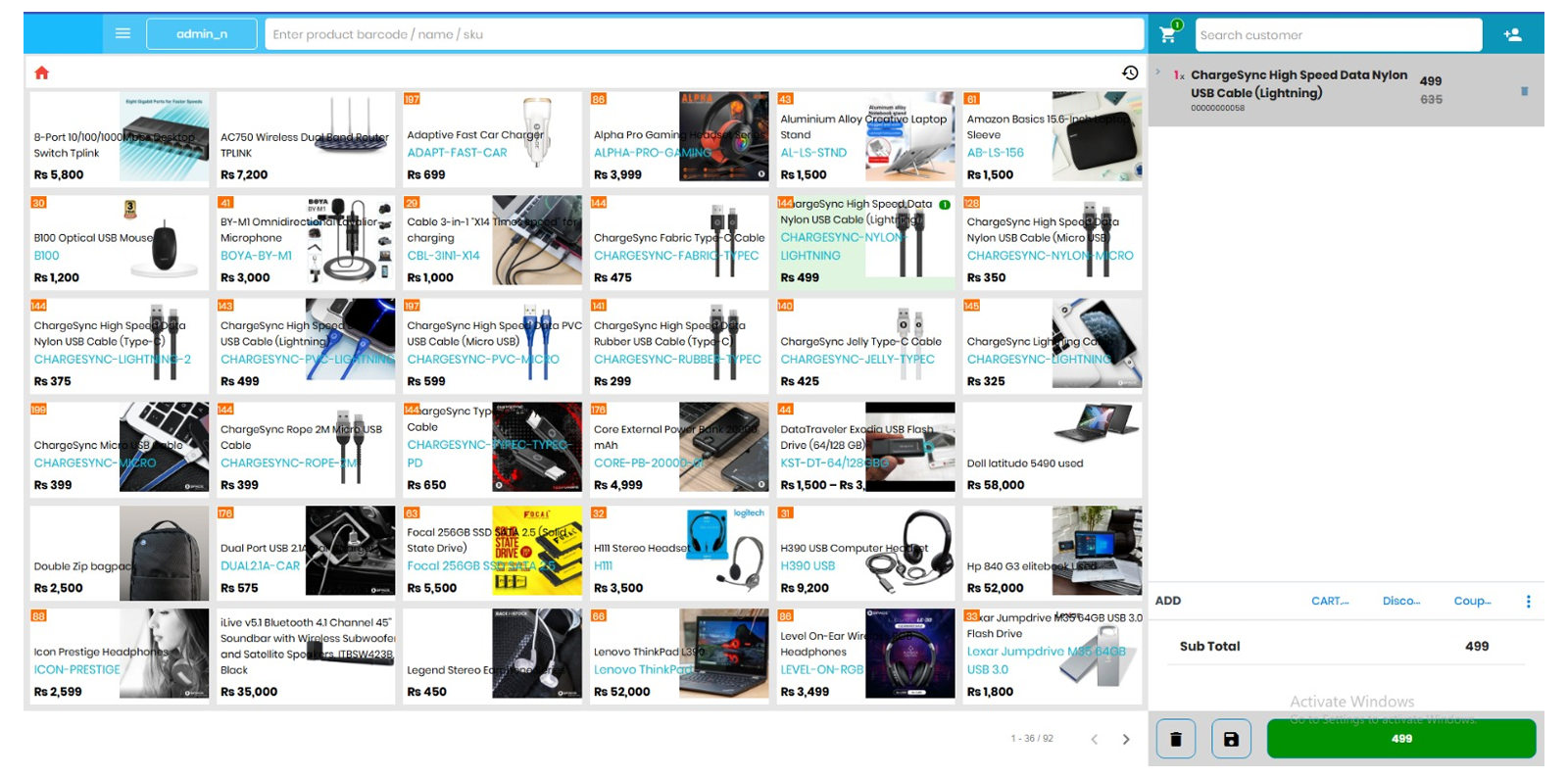Image resolution: width=1568 pixels, height=778 pixels.
Task: Add Lenovo ThinkPad L390 laptop
Action: (x=679, y=655)
